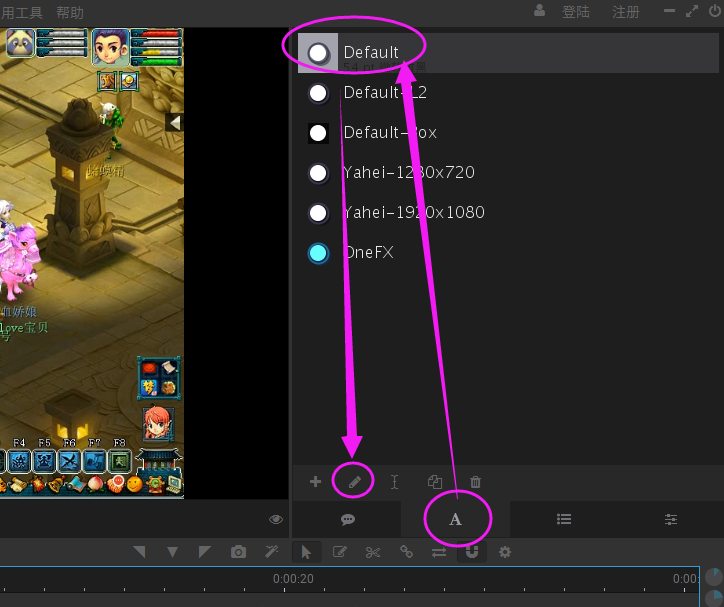724x607 pixels.
Task: Open the 用工具 menu
Action: click(x=22, y=12)
